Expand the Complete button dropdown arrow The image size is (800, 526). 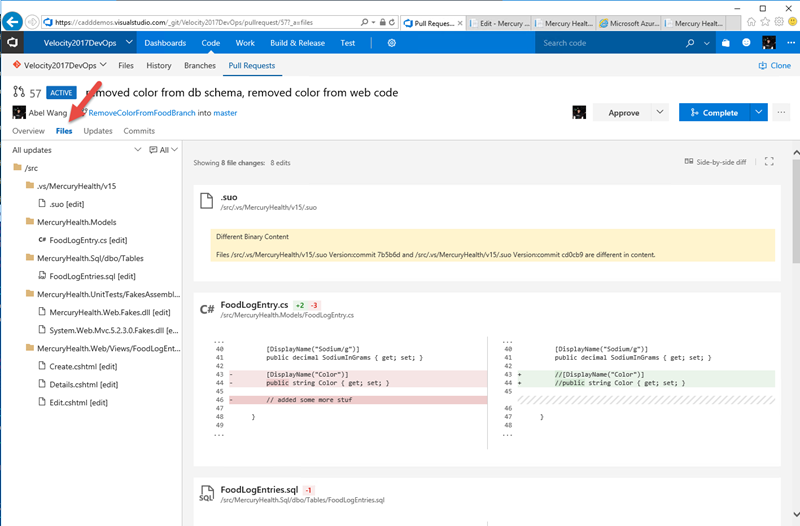[759, 112]
